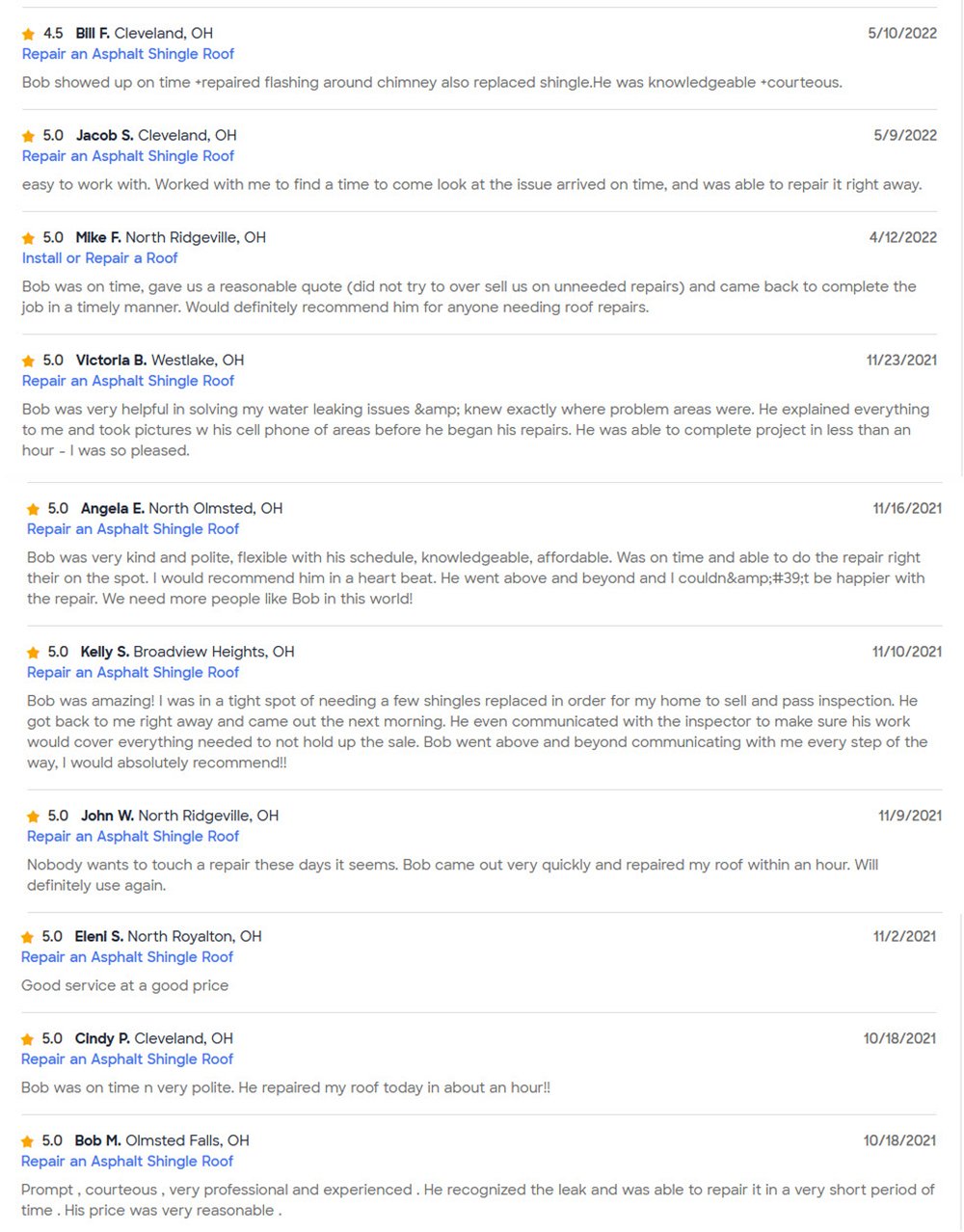The height and width of the screenshot is (1232, 964).
Task: Click the 11/9/2021 date on John W.'s review
Action: 910,816
